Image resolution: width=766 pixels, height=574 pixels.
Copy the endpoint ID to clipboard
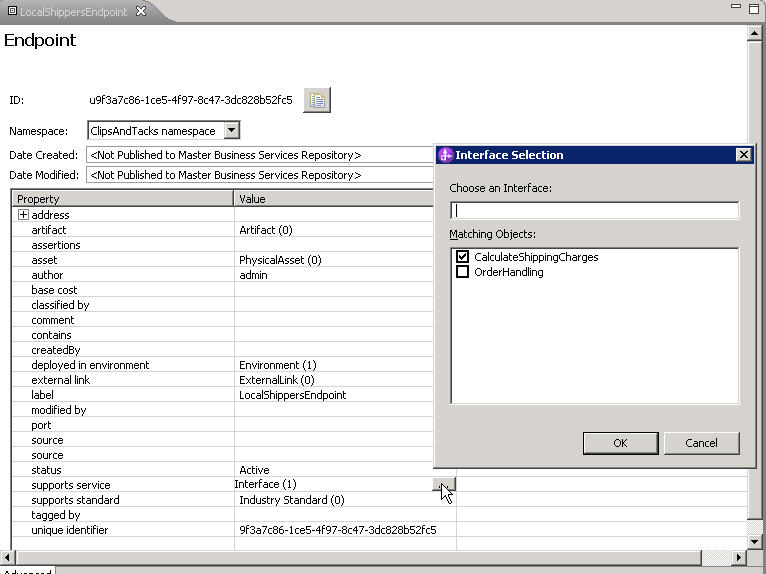click(317, 100)
